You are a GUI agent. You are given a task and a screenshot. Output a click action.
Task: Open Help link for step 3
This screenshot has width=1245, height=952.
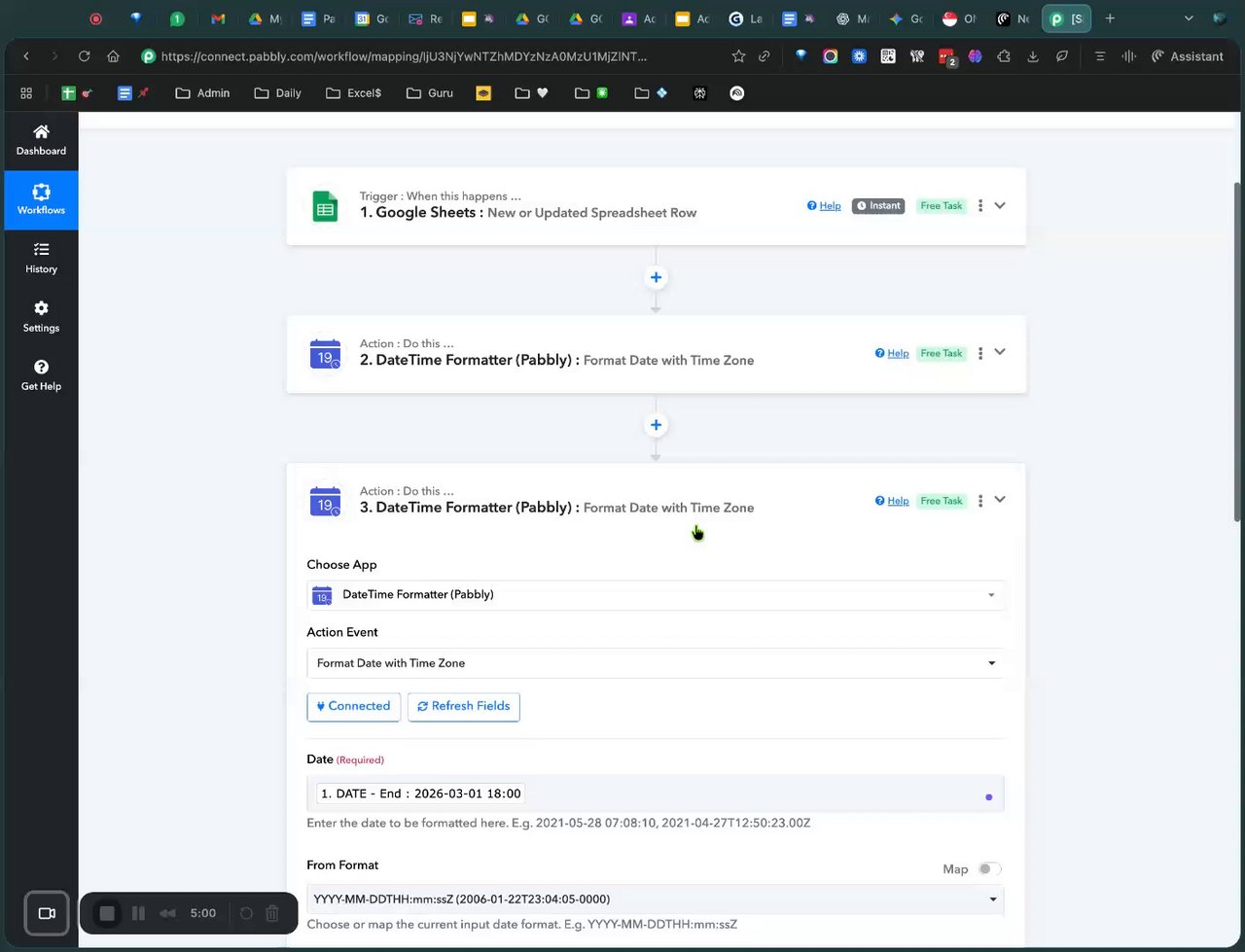[892, 501]
